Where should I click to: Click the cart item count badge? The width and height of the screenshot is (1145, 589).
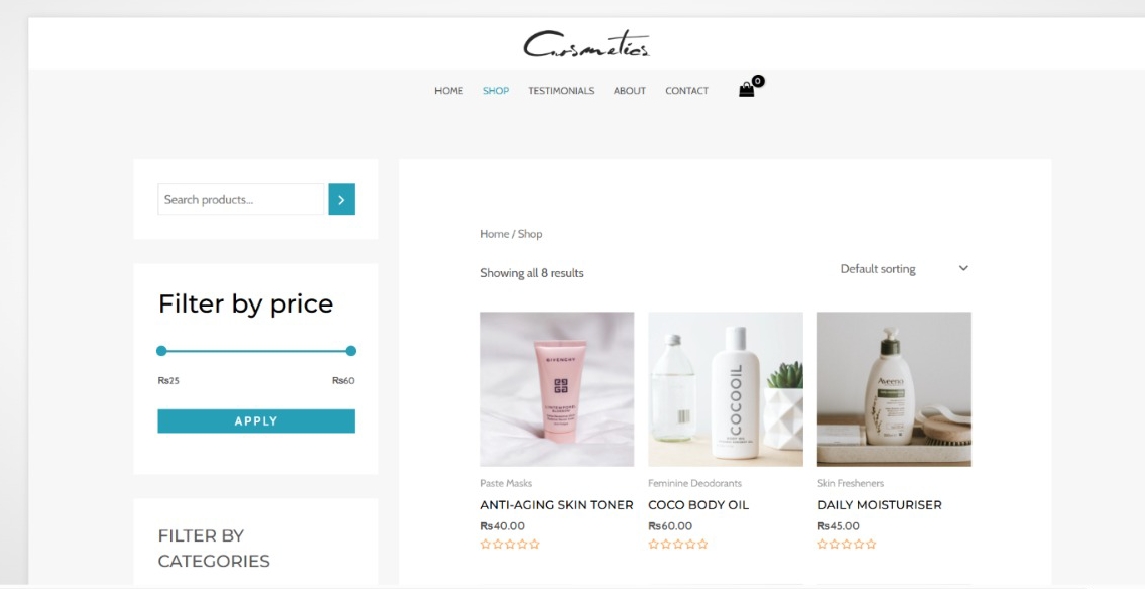click(758, 81)
